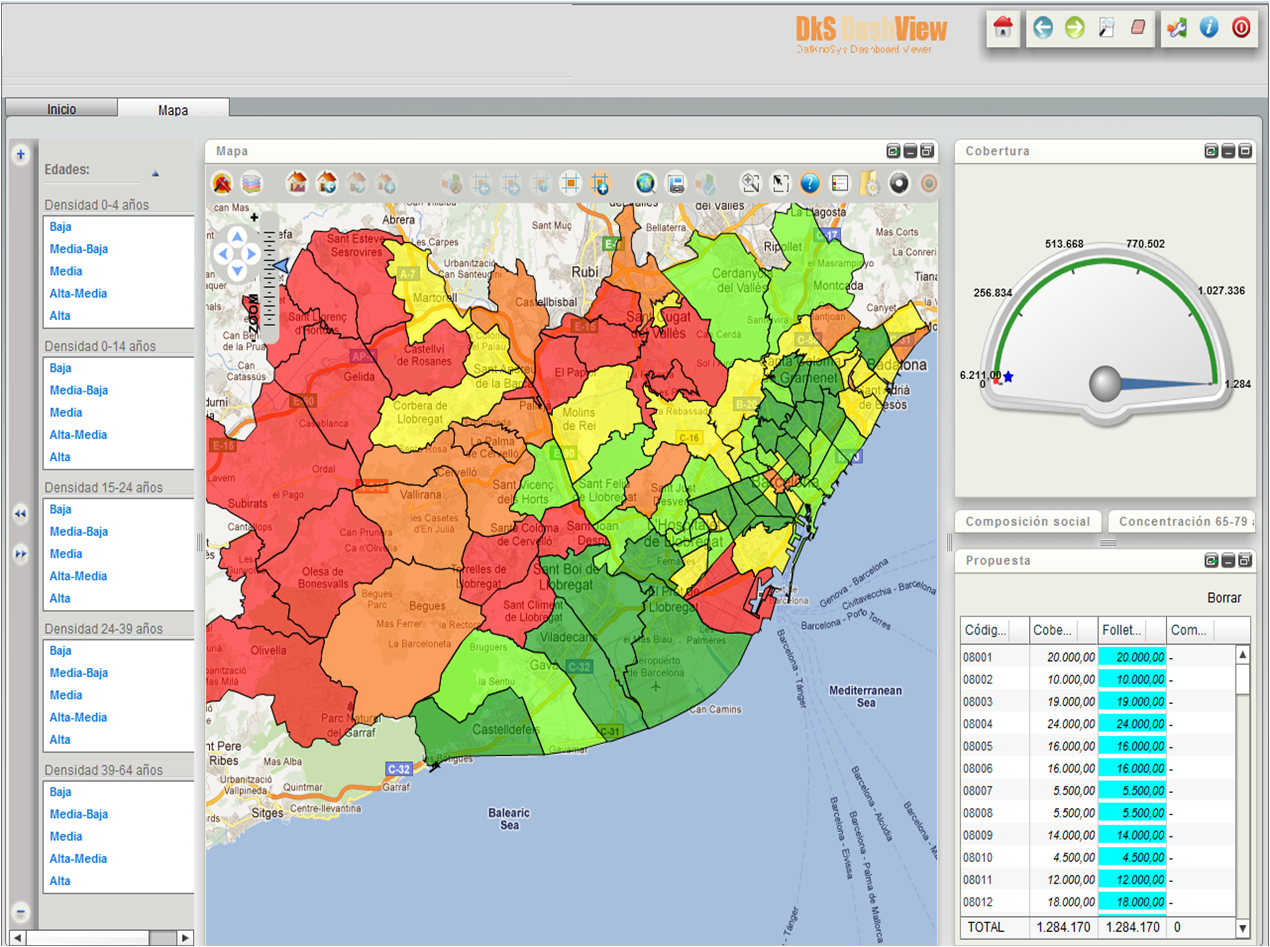Click the add-selection tool with plus sign
Screen dimensions: 1270x947
click(x=600, y=183)
